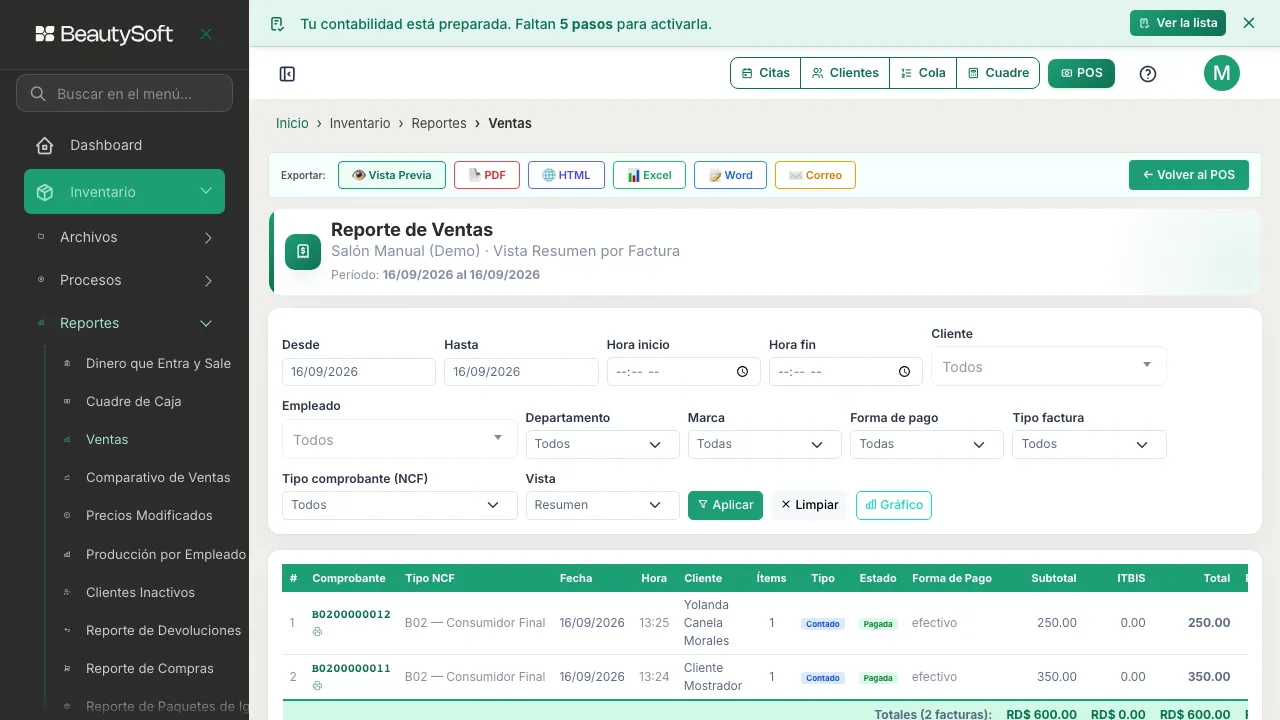
Task: Open Comparativo de Ventas report
Action: click(158, 477)
